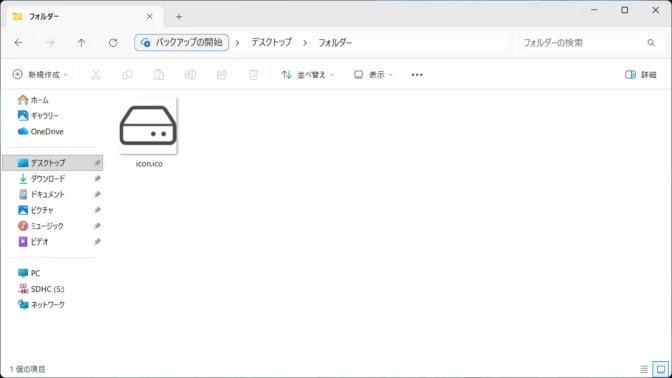672x378 pixels.
Task: Click the 1 個の項目 status text
Action: (27, 369)
